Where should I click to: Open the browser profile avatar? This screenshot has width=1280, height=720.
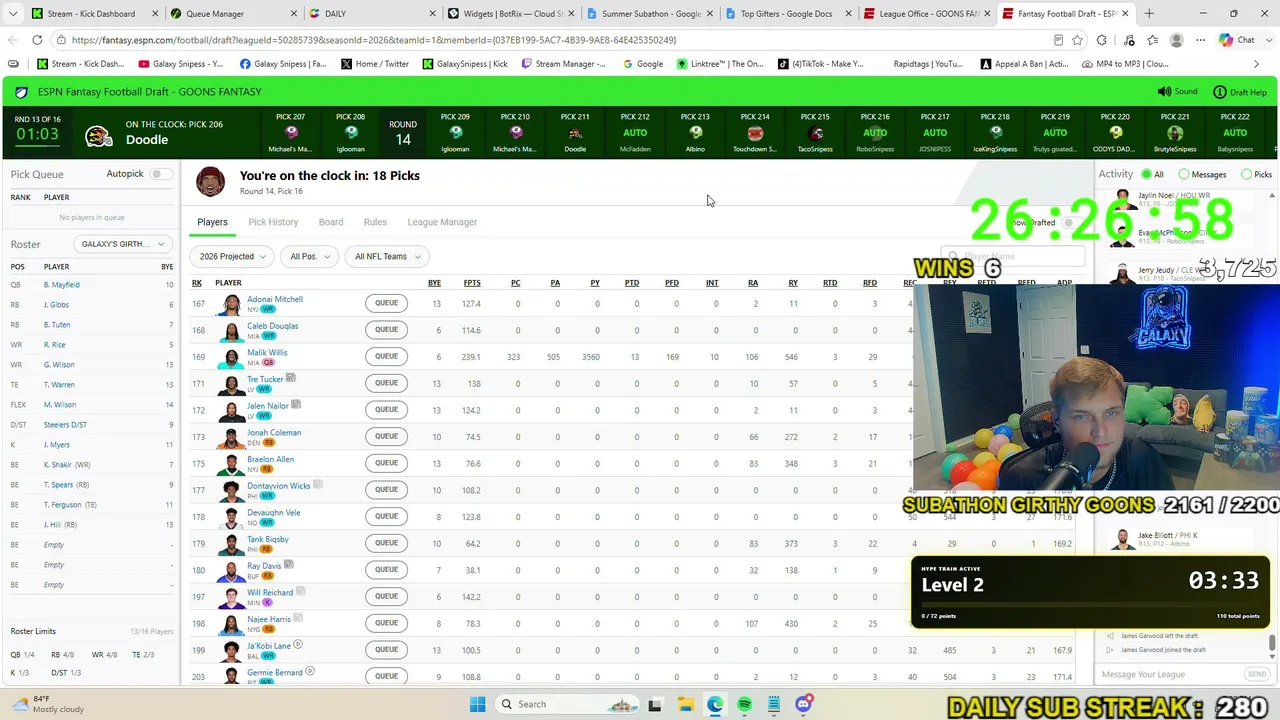pyautogui.click(x=1176, y=40)
